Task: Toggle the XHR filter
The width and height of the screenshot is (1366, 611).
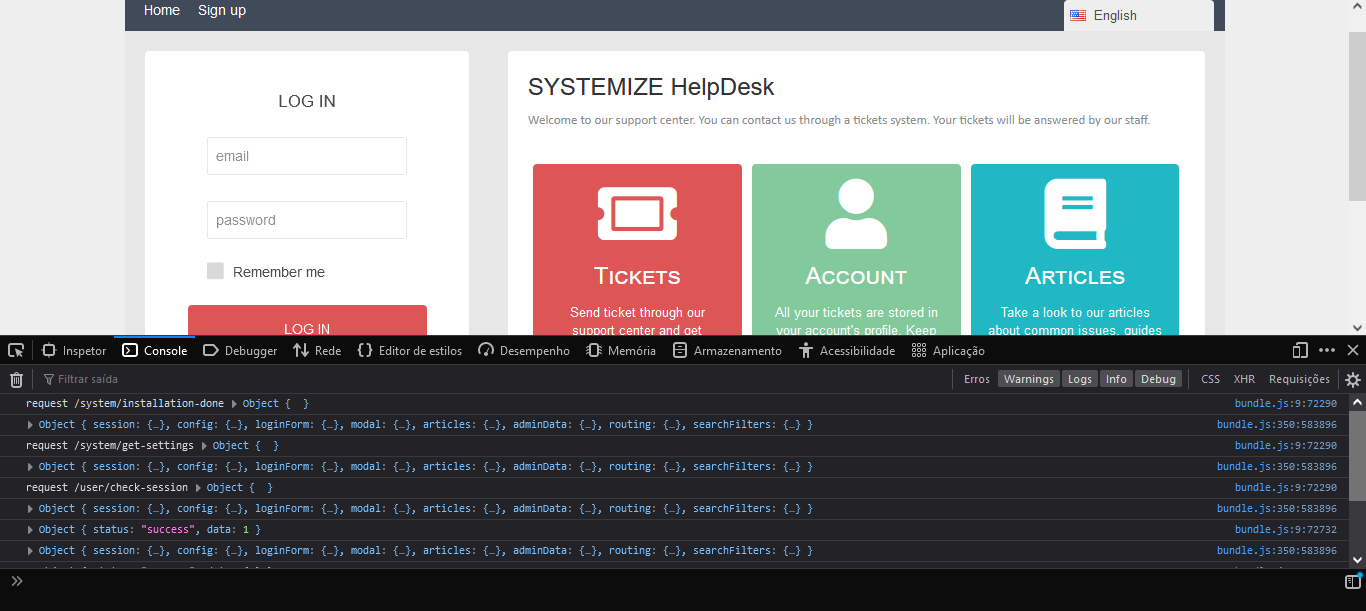Action: 1244,379
